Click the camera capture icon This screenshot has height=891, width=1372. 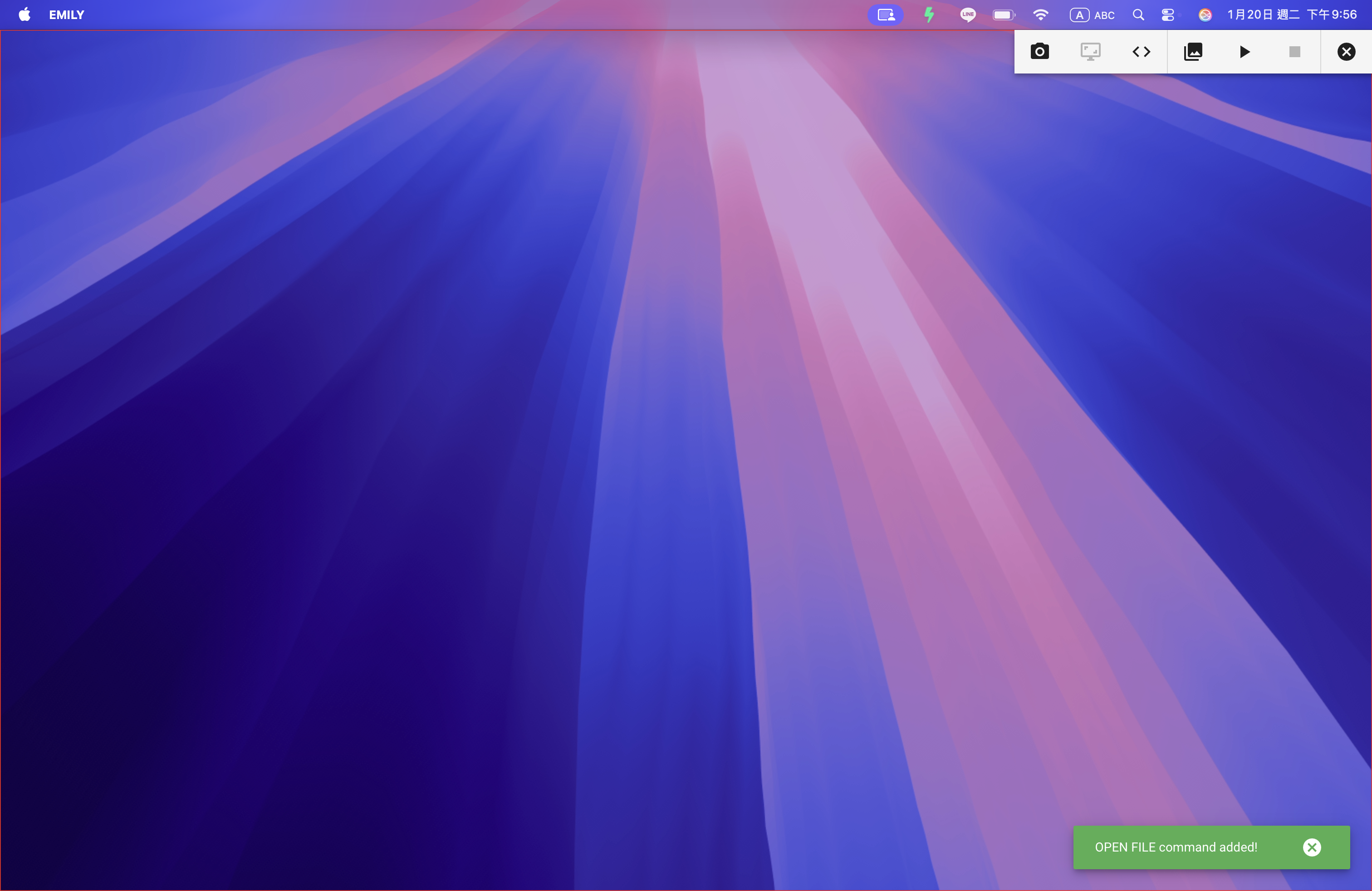(1039, 52)
